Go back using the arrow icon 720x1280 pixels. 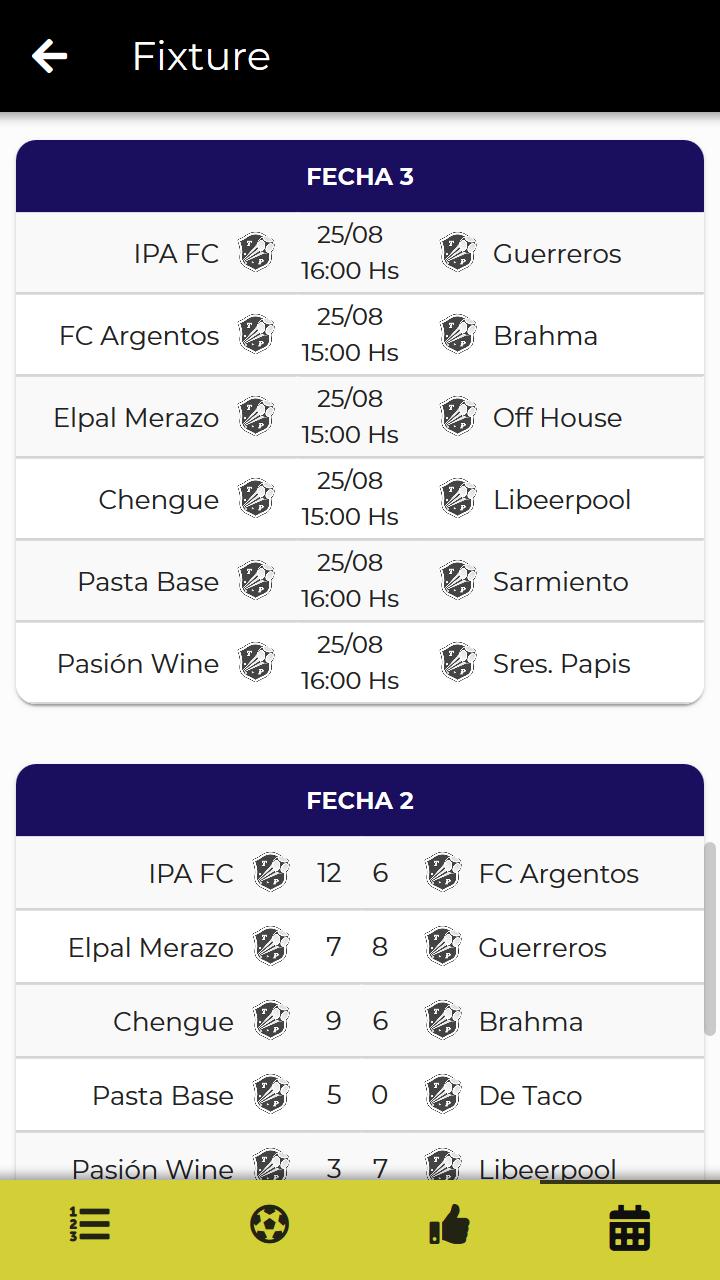coord(49,56)
